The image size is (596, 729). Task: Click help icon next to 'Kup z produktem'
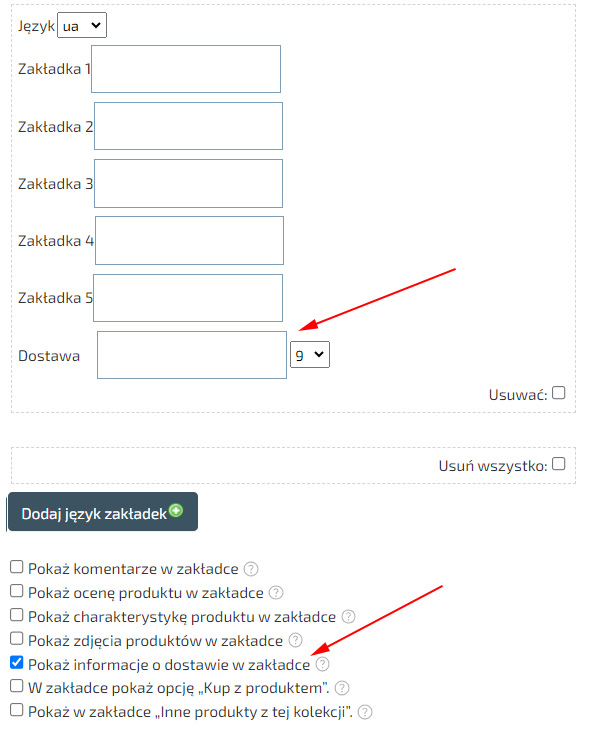(342, 688)
